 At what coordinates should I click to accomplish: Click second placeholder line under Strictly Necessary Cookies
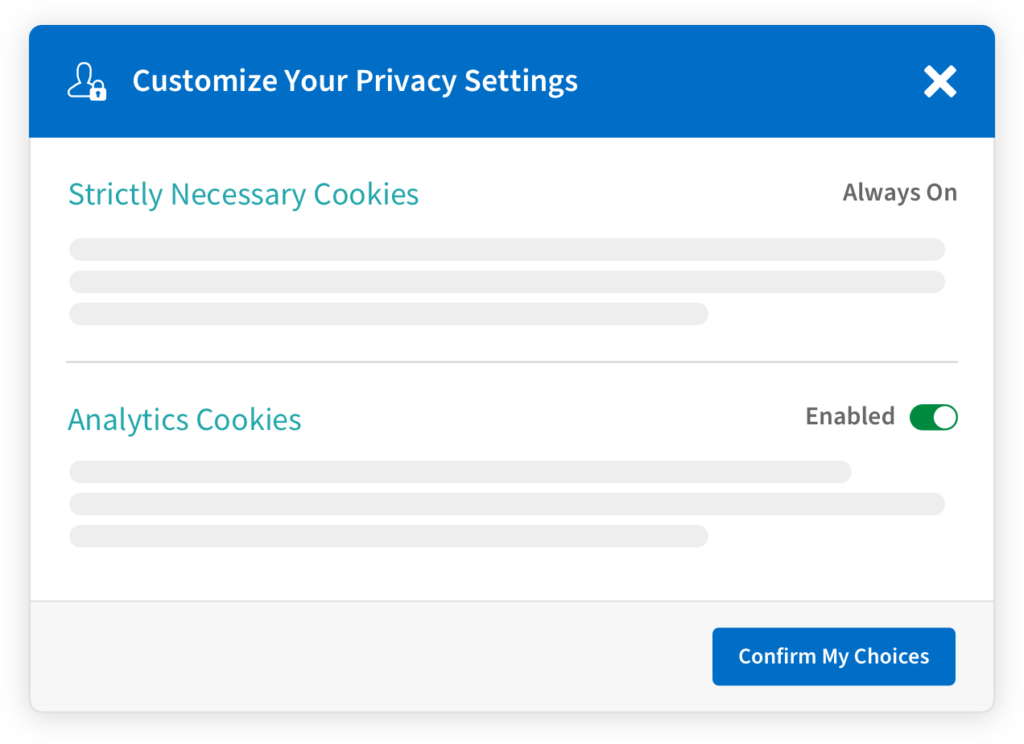click(x=507, y=282)
